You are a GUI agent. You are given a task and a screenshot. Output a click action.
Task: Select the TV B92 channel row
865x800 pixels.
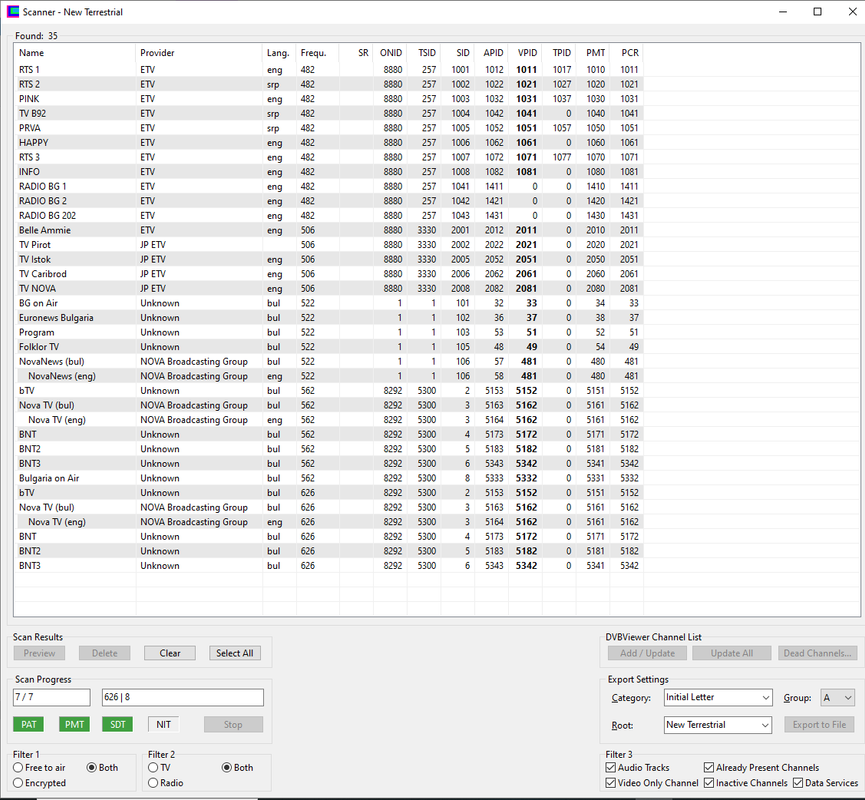[329, 113]
